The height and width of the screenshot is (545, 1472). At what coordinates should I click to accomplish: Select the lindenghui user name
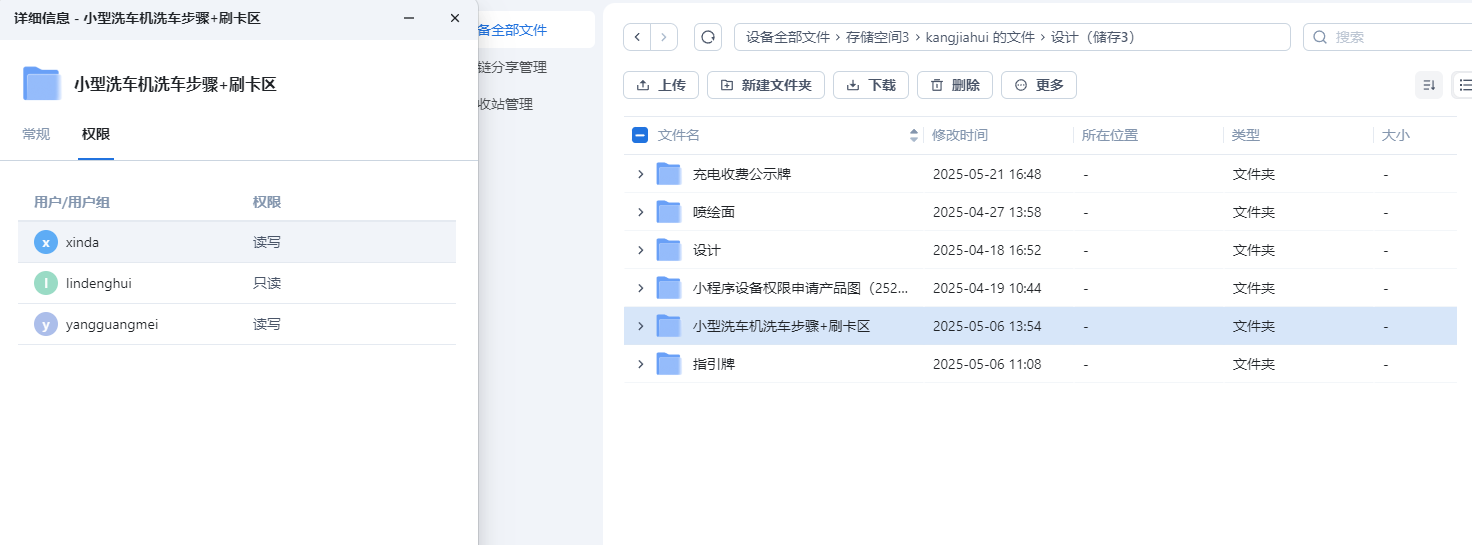[99, 283]
